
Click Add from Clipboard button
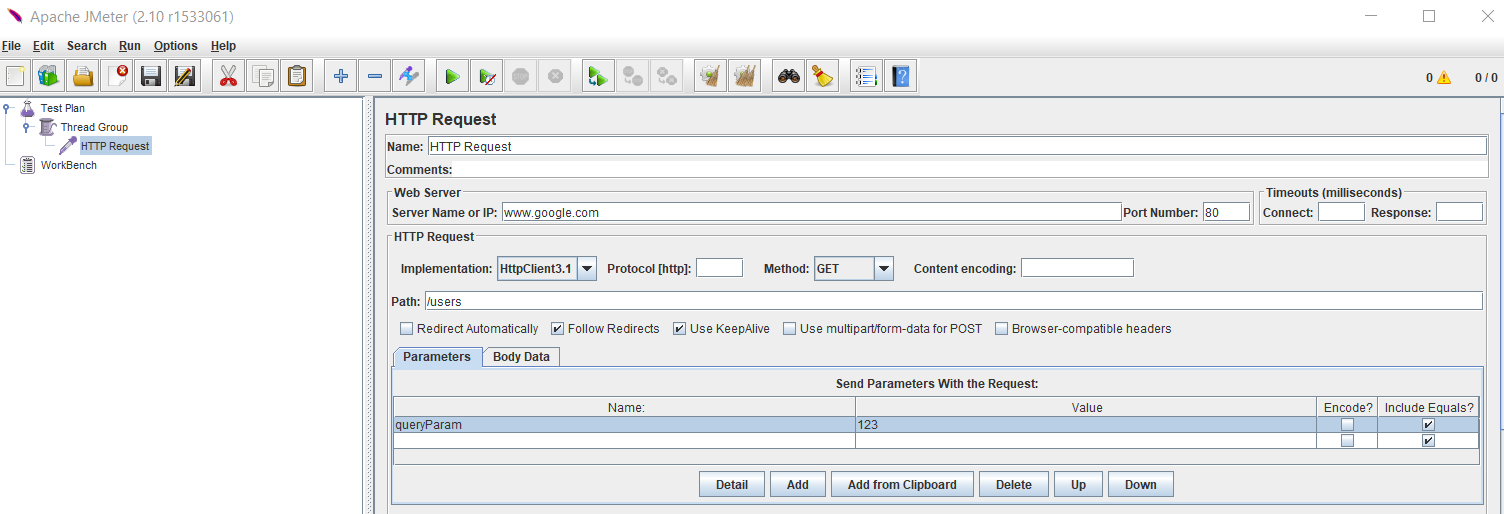coord(902,485)
